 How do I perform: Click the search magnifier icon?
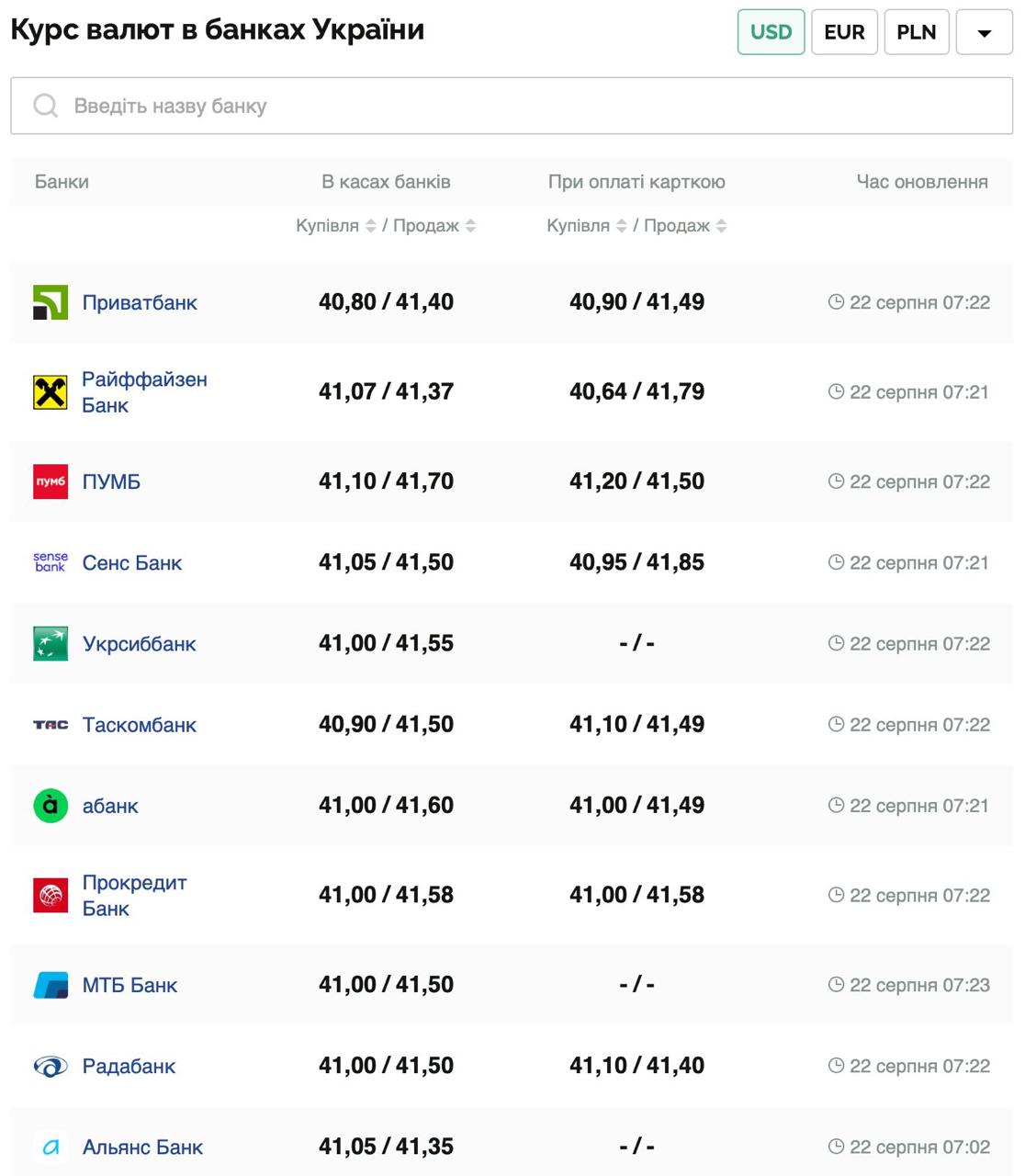click(x=45, y=106)
